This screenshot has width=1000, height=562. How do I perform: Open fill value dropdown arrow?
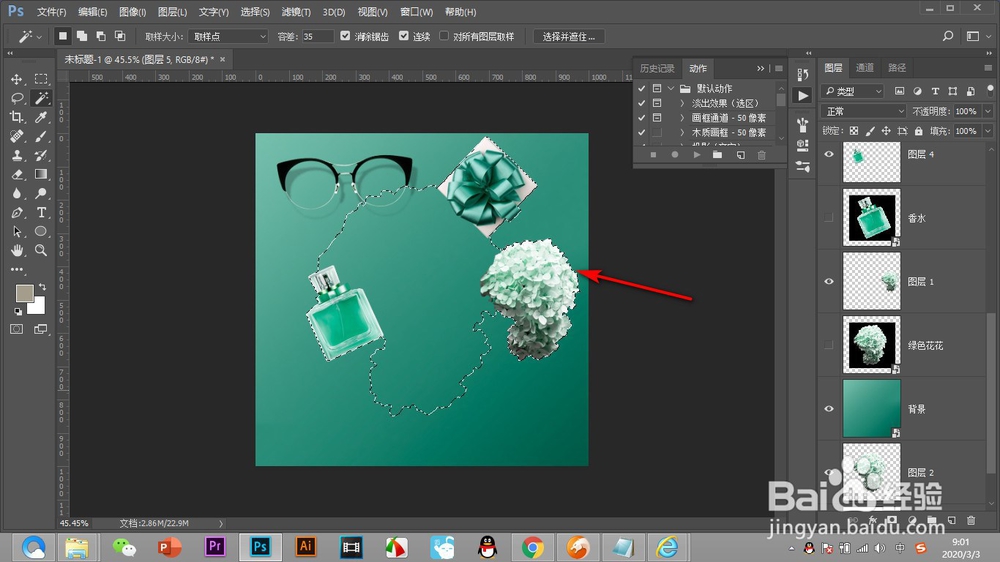click(x=988, y=131)
